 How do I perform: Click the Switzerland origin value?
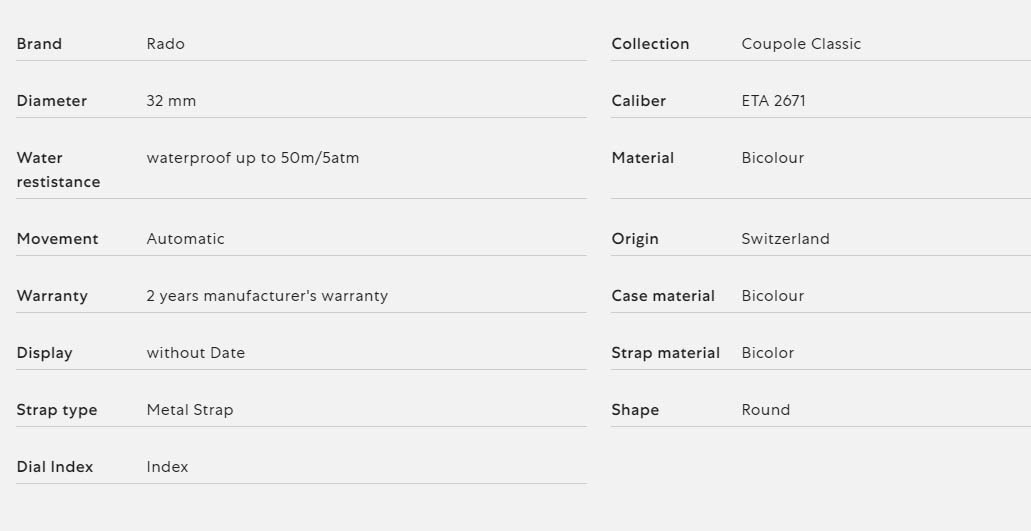[x=785, y=239]
